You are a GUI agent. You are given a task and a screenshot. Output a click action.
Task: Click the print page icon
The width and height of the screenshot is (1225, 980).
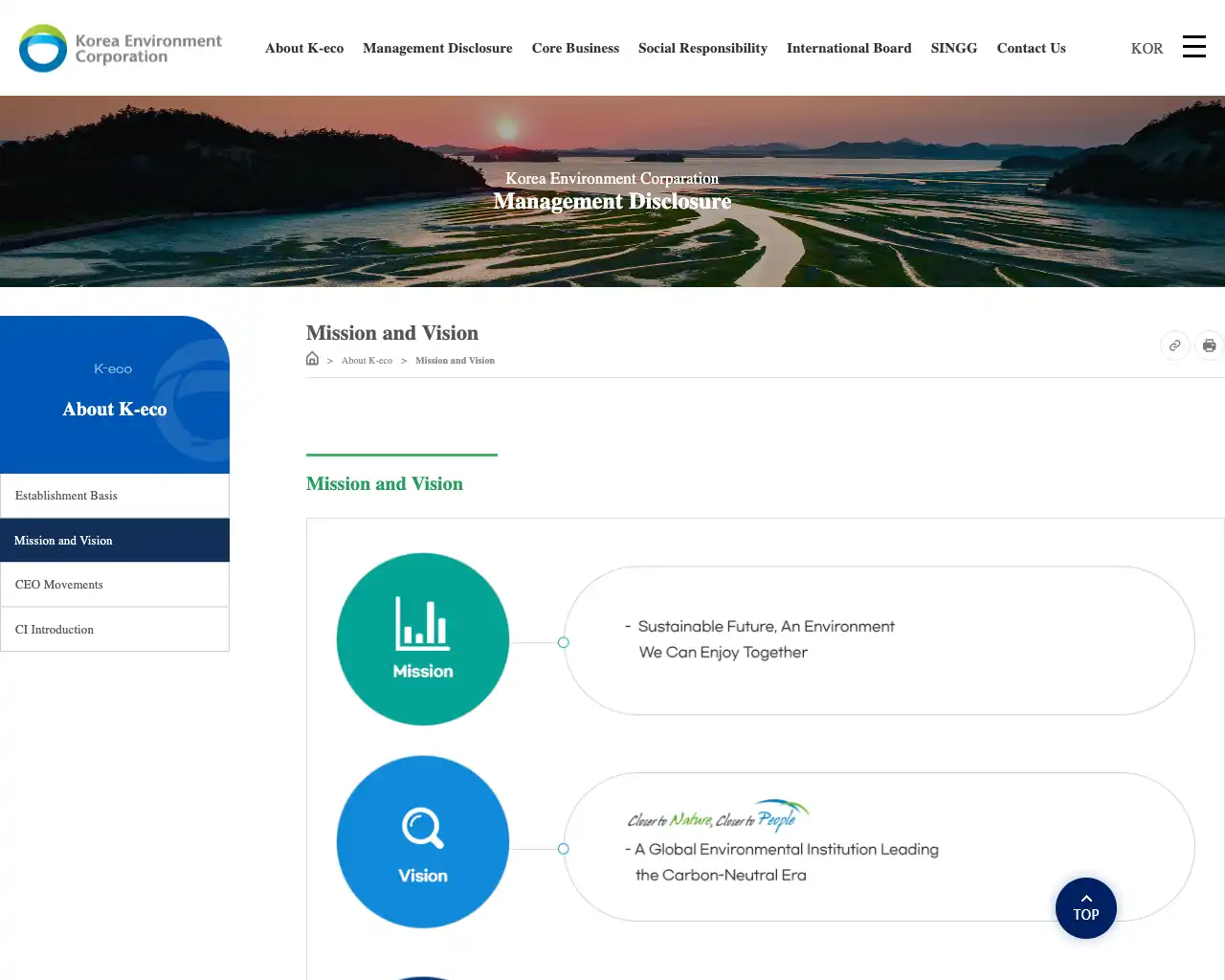point(1210,345)
